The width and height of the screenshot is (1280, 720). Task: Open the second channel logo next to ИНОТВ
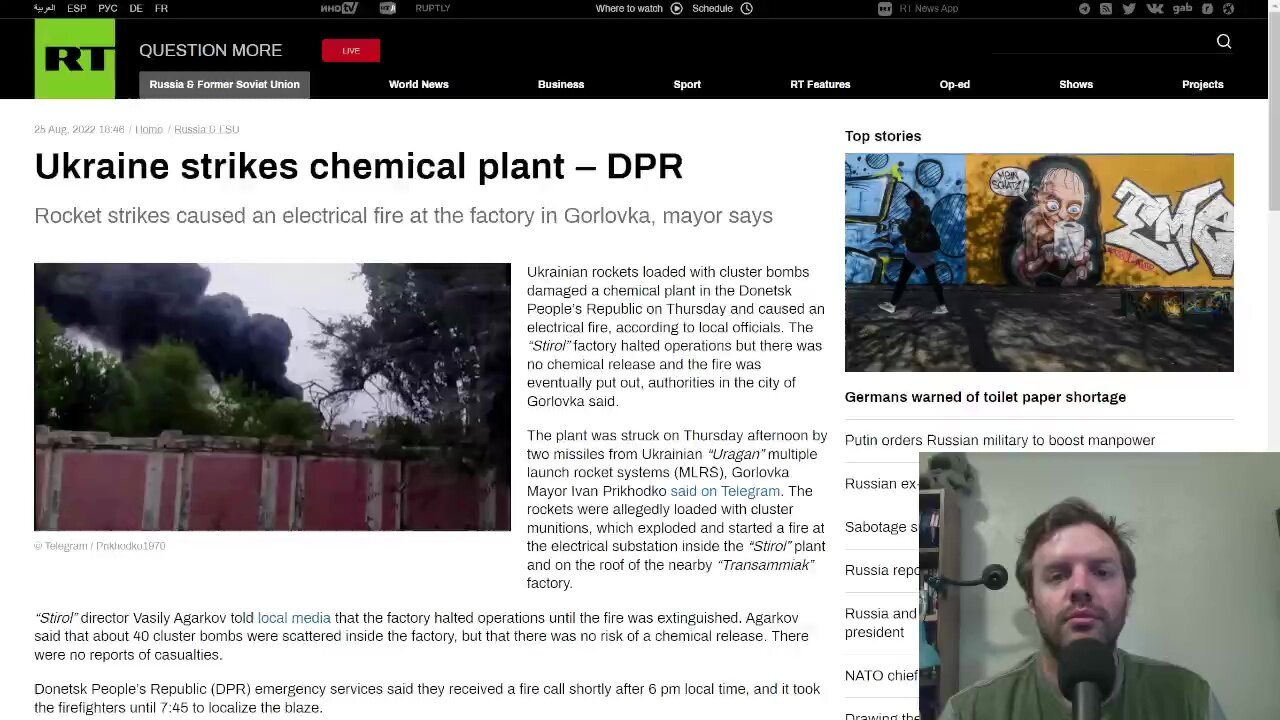tap(388, 8)
